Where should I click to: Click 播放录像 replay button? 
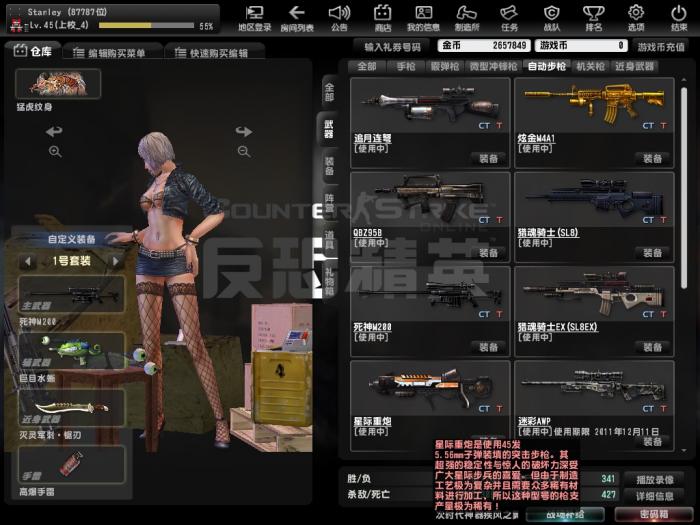(655, 479)
